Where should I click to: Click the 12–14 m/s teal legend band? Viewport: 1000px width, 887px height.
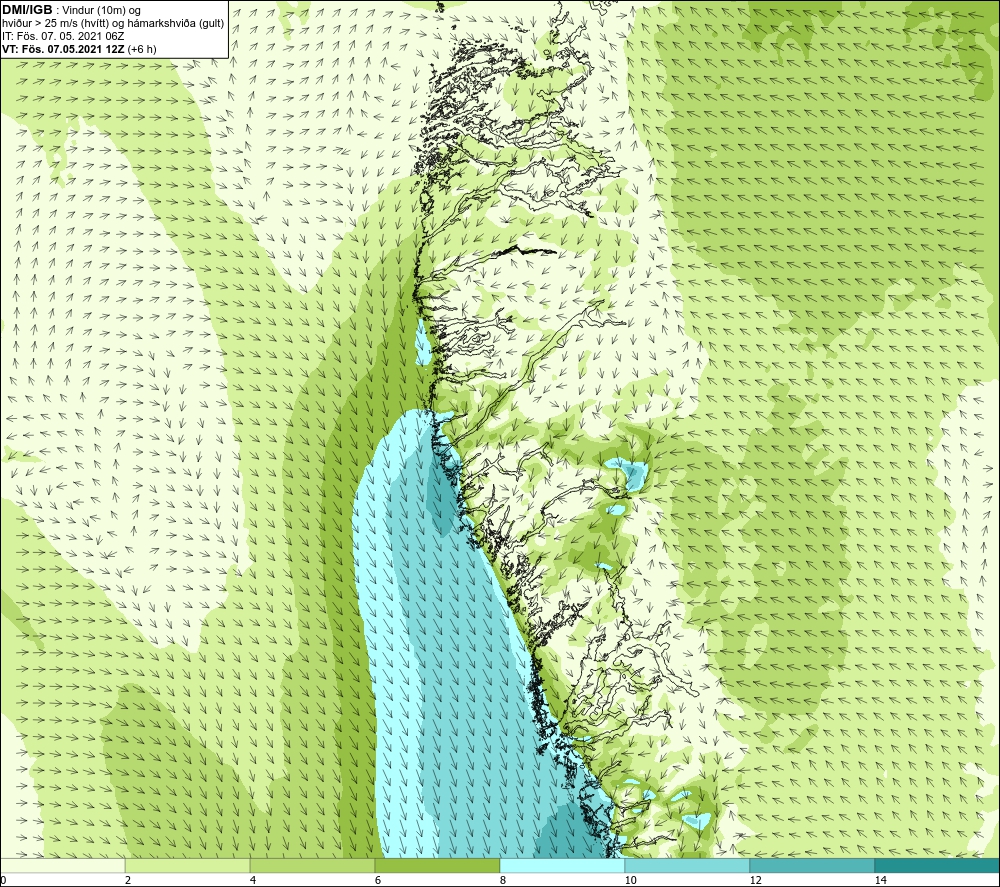812,865
